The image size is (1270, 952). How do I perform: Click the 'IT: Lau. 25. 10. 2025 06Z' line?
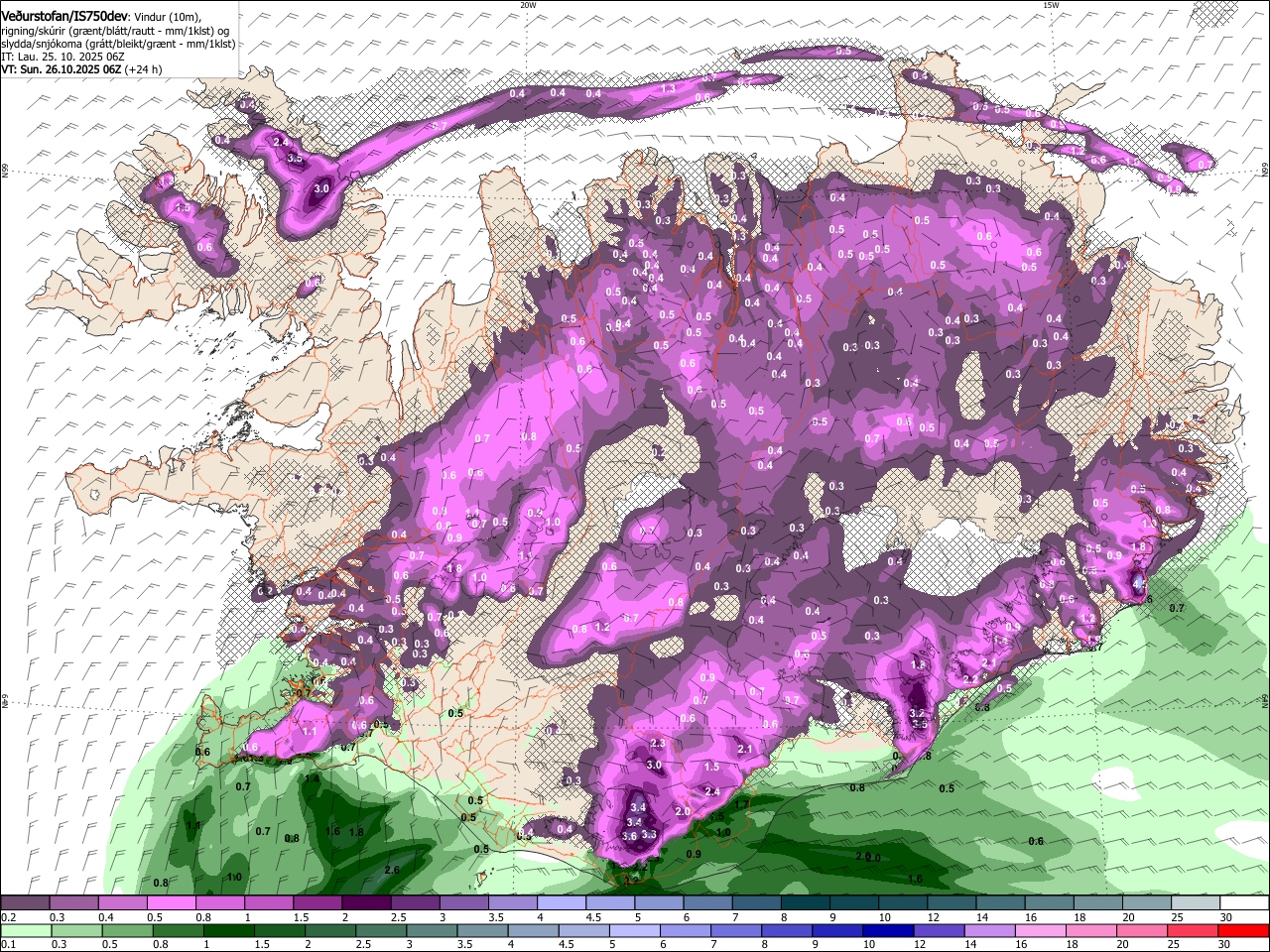coord(60,57)
